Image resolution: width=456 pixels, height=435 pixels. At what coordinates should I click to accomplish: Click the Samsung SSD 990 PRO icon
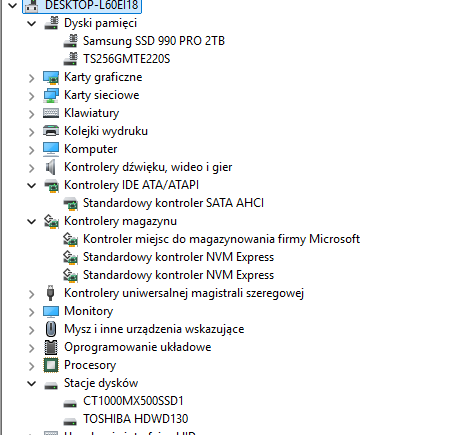coord(70,41)
